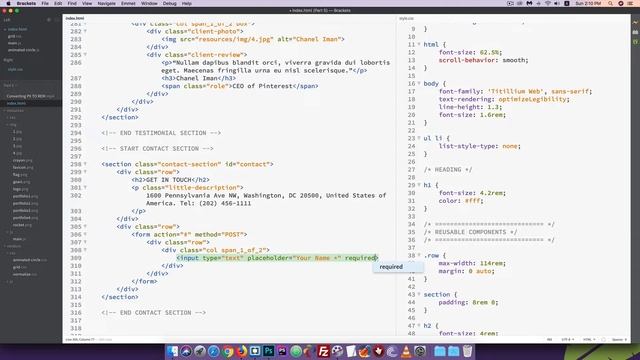Image resolution: width=640 pixels, height=360 pixels.
Task: Open the Find menu
Action: click(x=72, y=3)
